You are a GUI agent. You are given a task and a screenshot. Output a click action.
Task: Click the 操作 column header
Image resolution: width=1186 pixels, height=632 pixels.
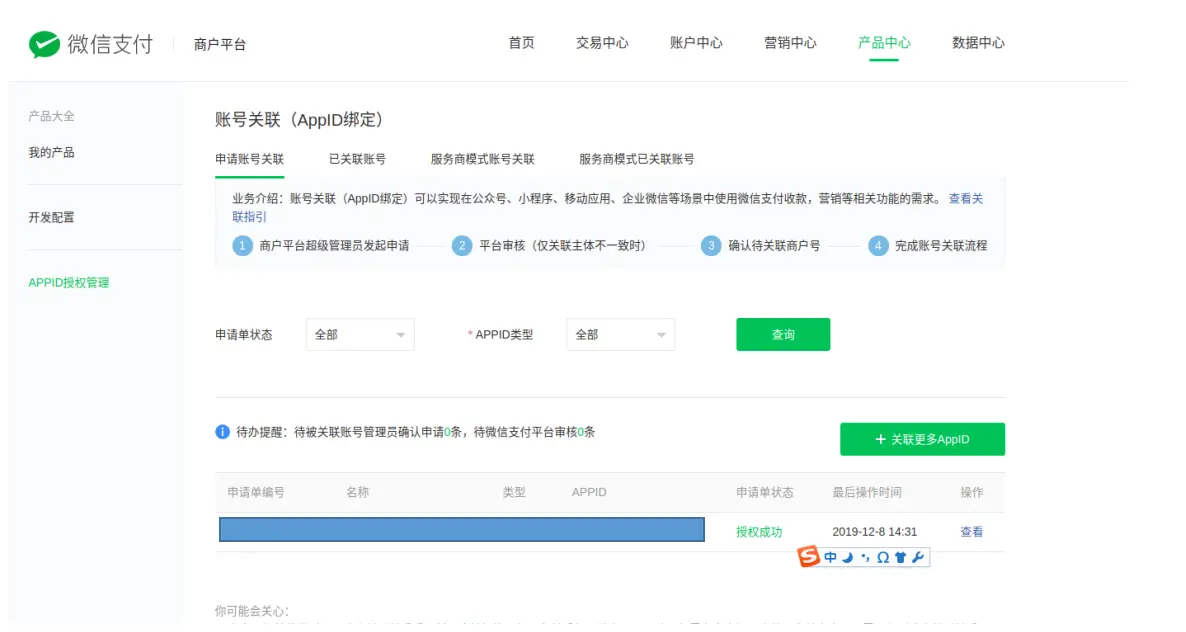972,492
